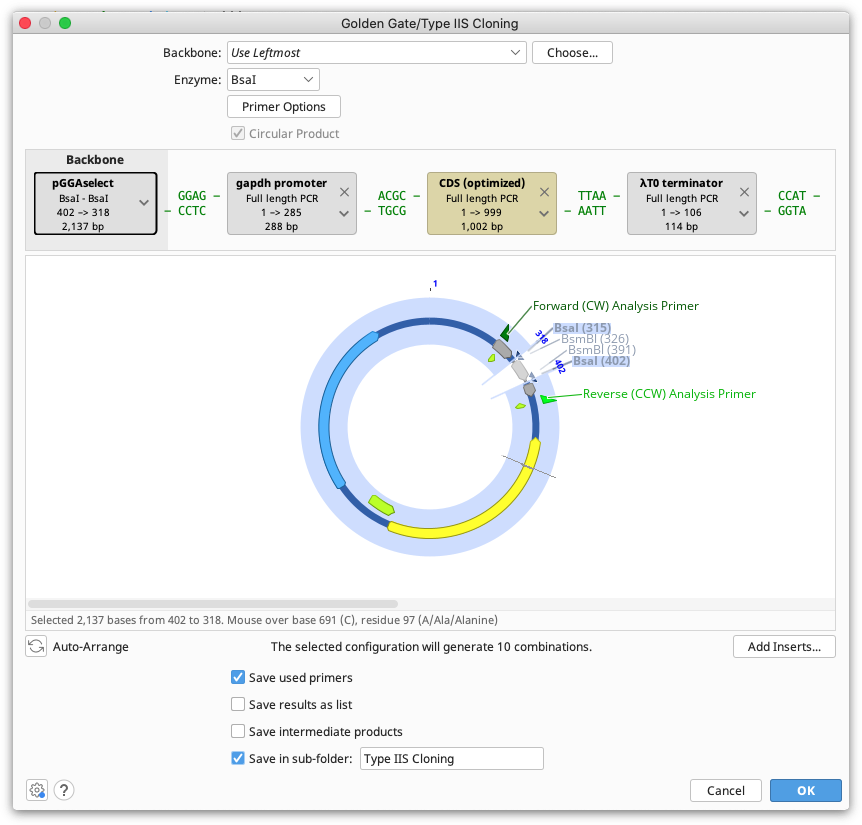Image resolution: width=862 pixels, height=825 pixels.
Task: Expand pGGAselect backbone options chevron
Action: pyautogui.click(x=144, y=203)
